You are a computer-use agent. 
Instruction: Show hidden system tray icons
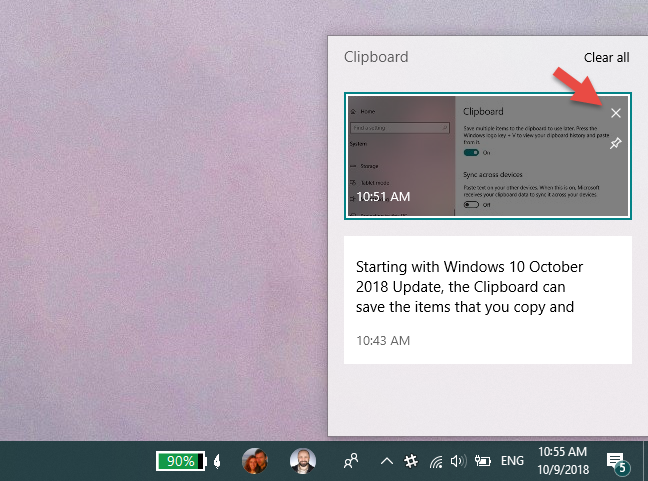click(x=386, y=461)
